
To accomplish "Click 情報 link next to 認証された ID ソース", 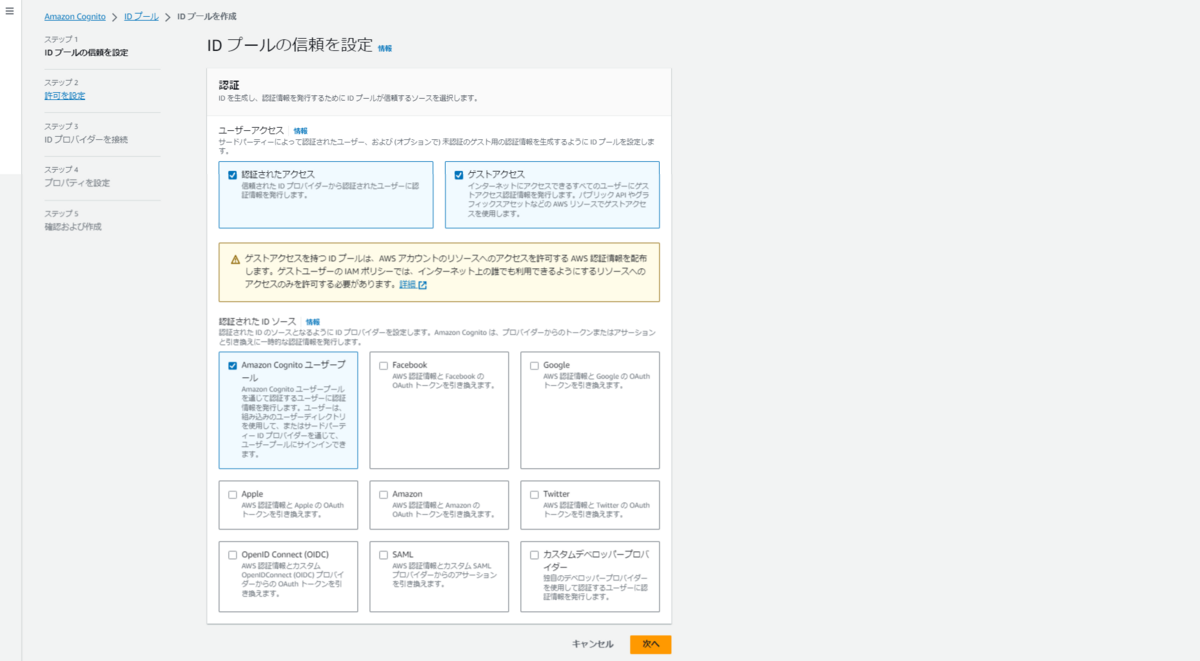I will (313, 322).
